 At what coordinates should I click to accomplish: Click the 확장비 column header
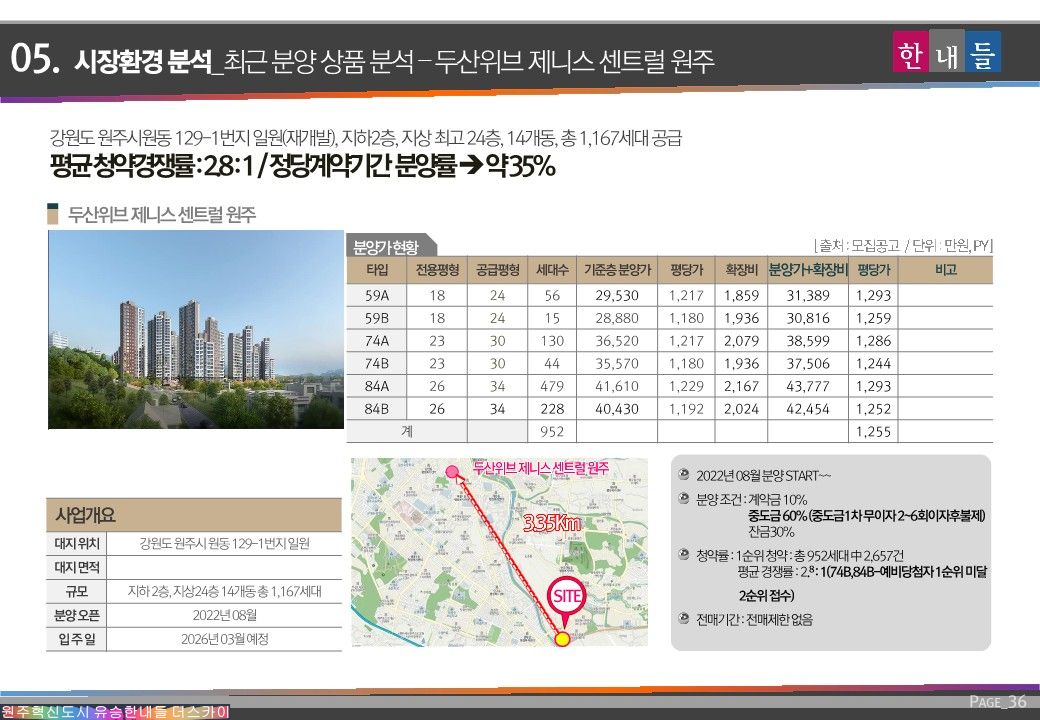pyautogui.click(x=741, y=270)
